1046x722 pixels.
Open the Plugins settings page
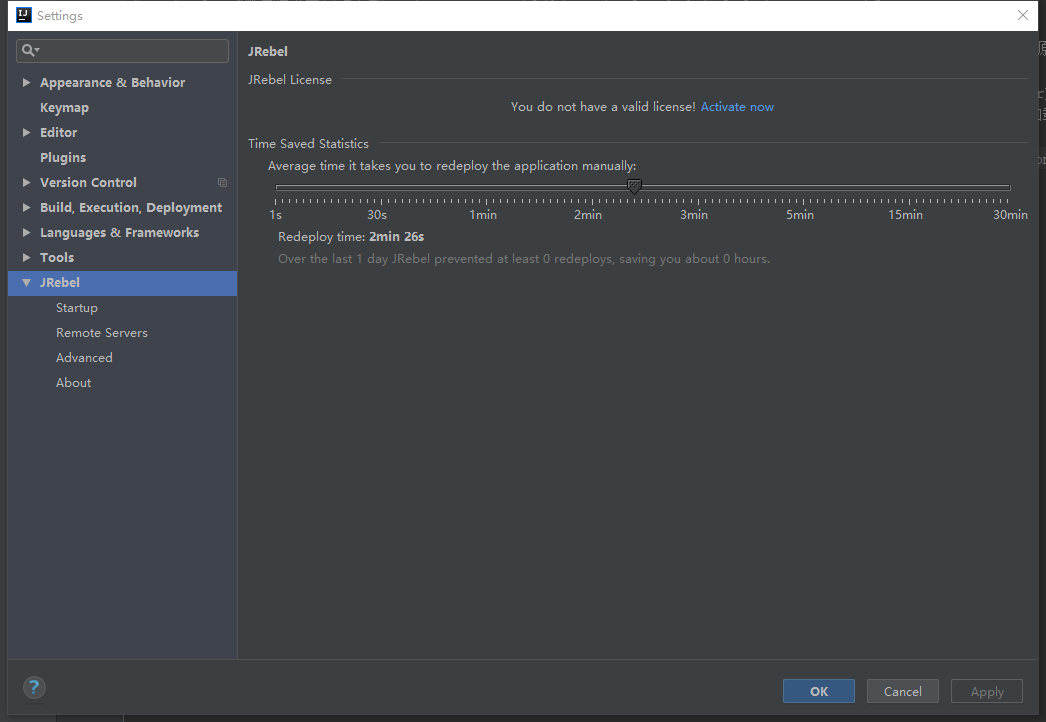tap(63, 157)
